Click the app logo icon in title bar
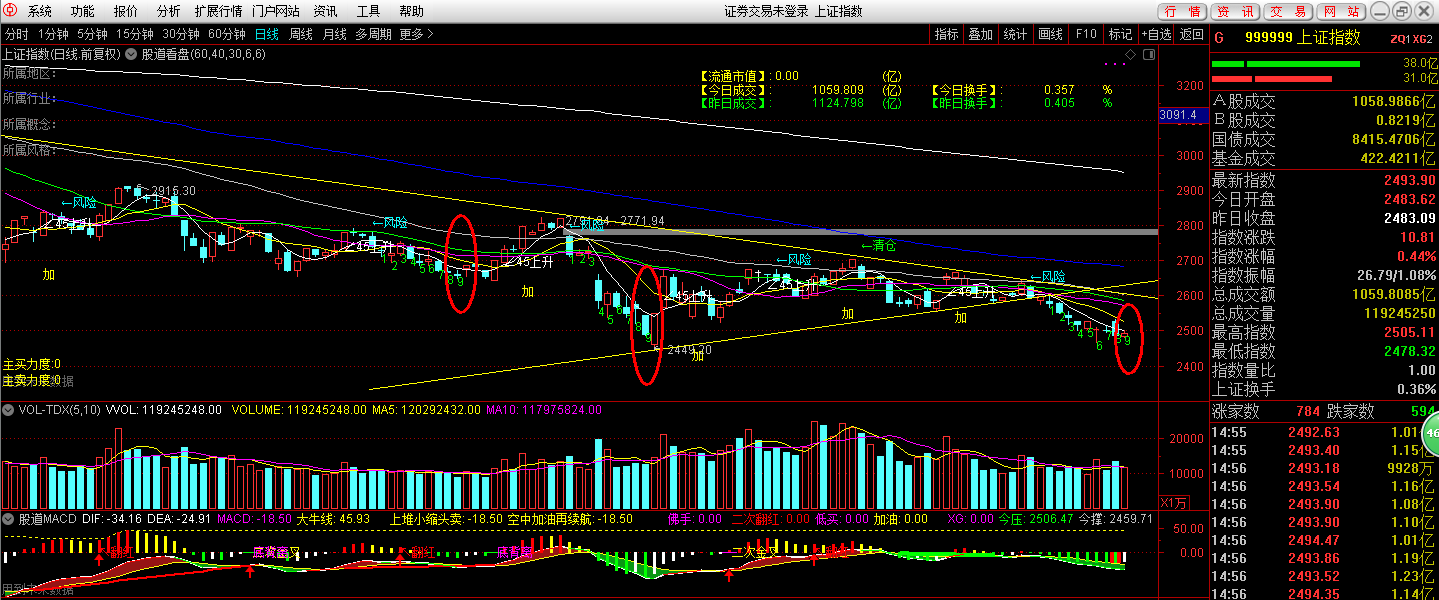Viewport: 1439px width, 600px height. tap(11, 11)
